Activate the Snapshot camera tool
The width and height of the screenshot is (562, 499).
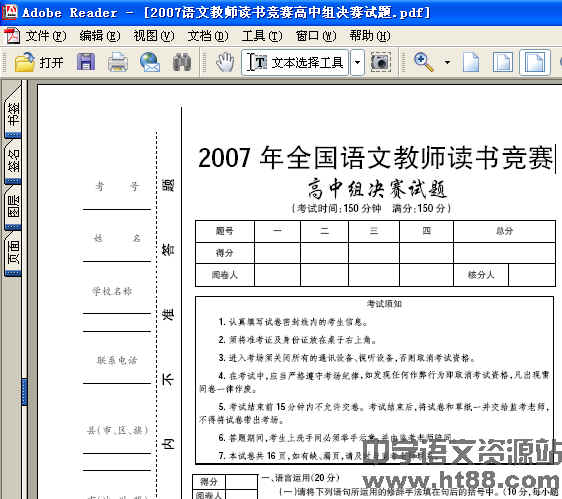(380, 62)
